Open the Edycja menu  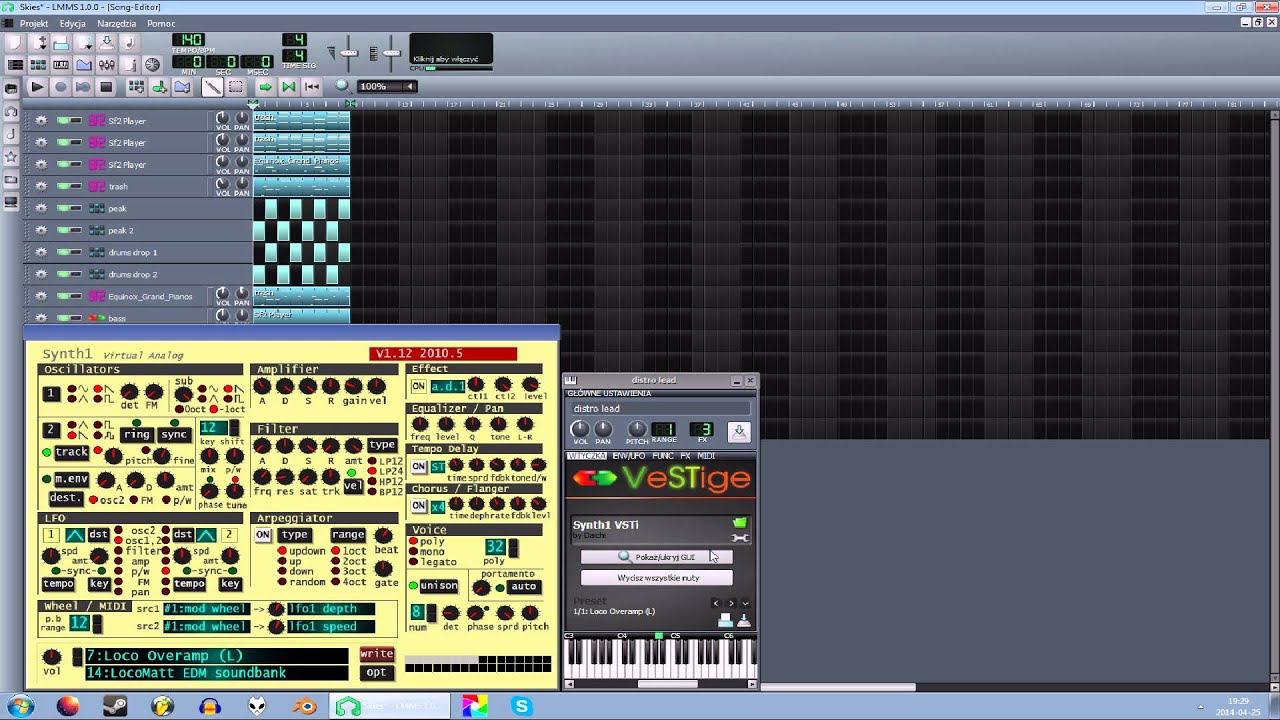point(72,23)
